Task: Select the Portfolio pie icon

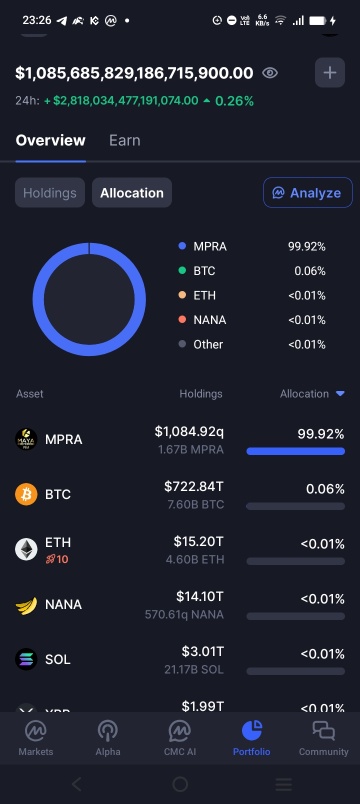Action: pos(251,731)
